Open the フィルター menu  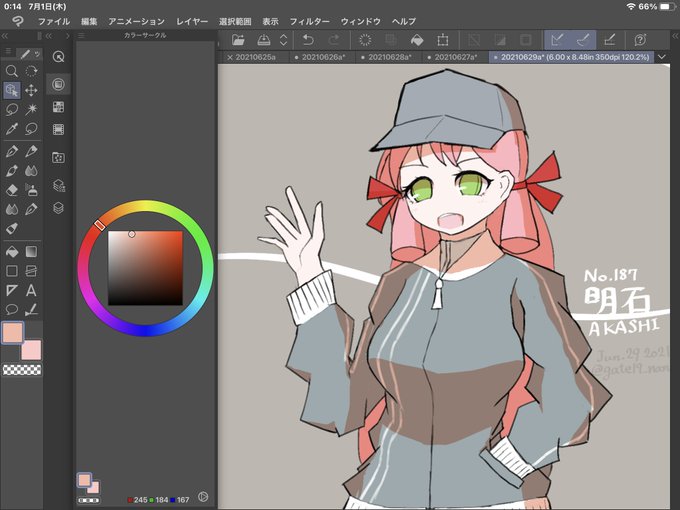pos(309,21)
